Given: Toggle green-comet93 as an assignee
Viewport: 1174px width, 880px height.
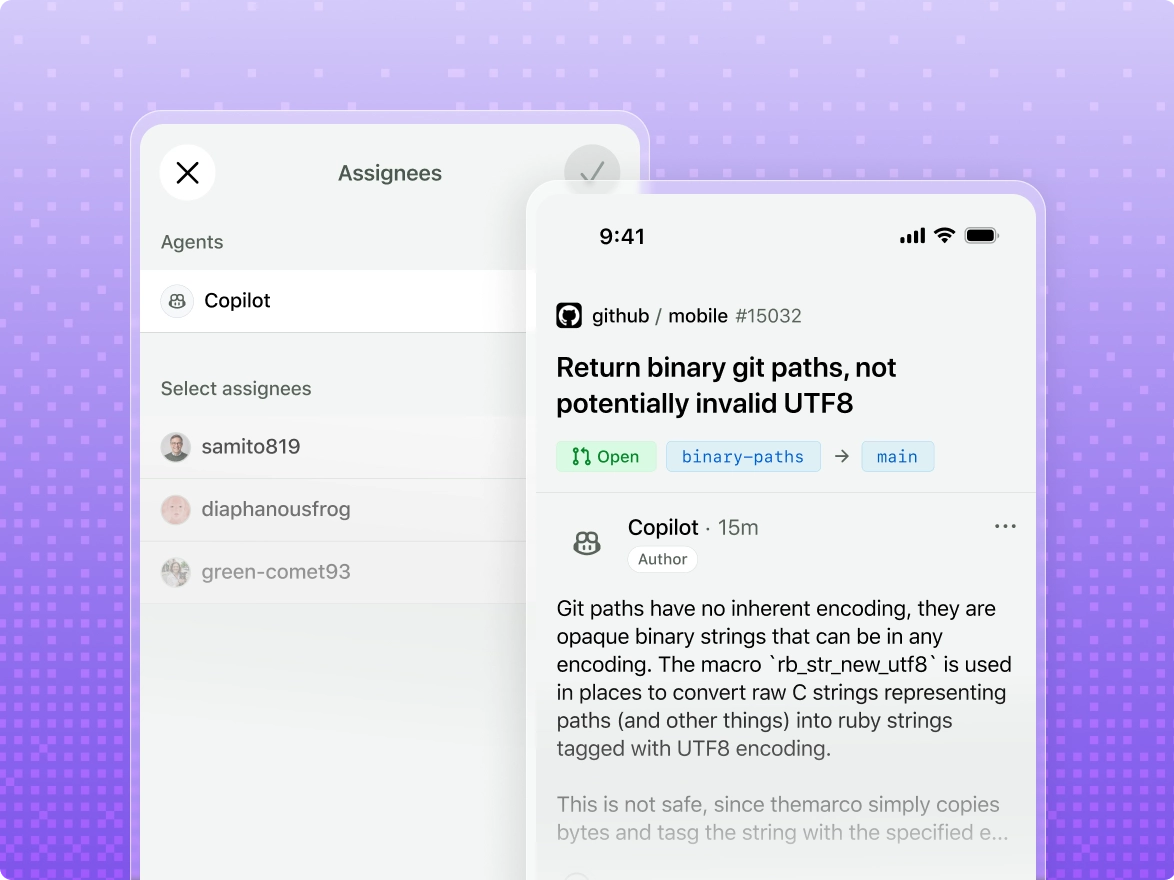Looking at the screenshot, I should tap(275, 571).
